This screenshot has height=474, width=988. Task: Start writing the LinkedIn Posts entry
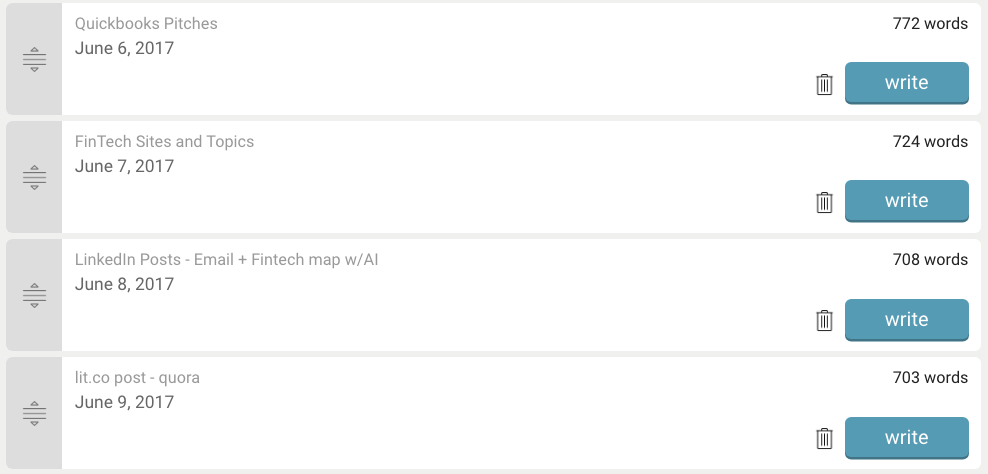click(x=906, y=320)
